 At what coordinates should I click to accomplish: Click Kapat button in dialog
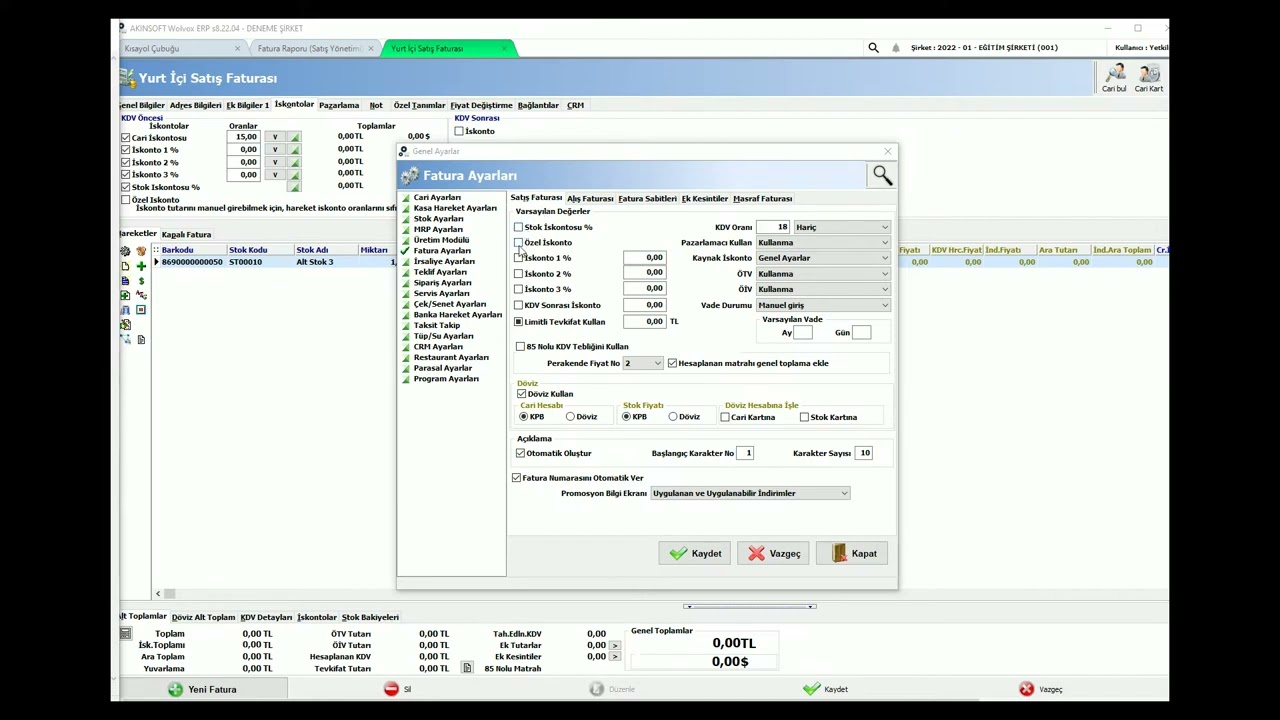(852, 553)
